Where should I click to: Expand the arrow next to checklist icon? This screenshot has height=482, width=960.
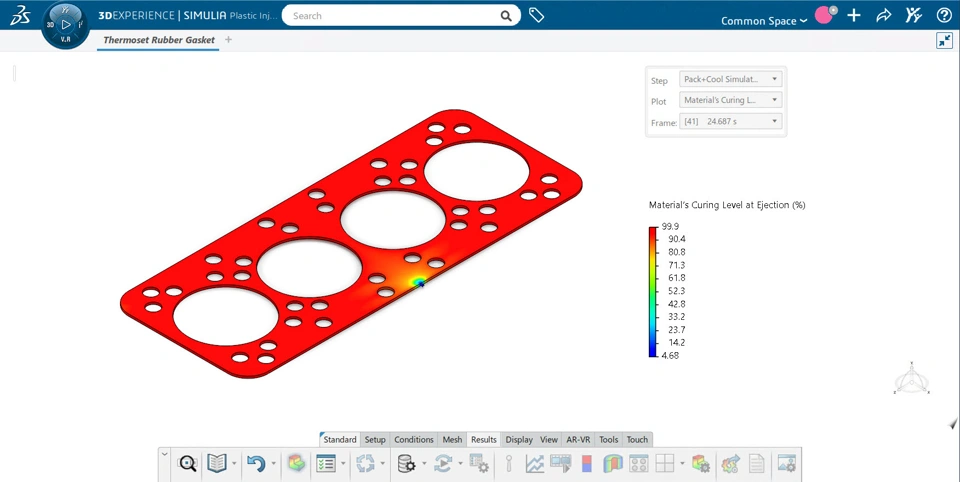[x=343, y=464]
